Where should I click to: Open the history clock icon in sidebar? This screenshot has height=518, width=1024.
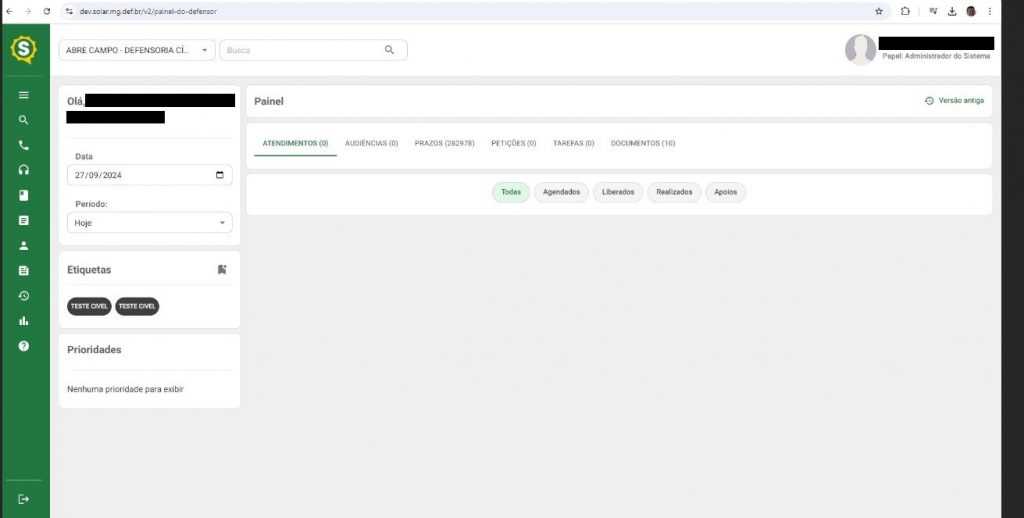click(24, 296)
